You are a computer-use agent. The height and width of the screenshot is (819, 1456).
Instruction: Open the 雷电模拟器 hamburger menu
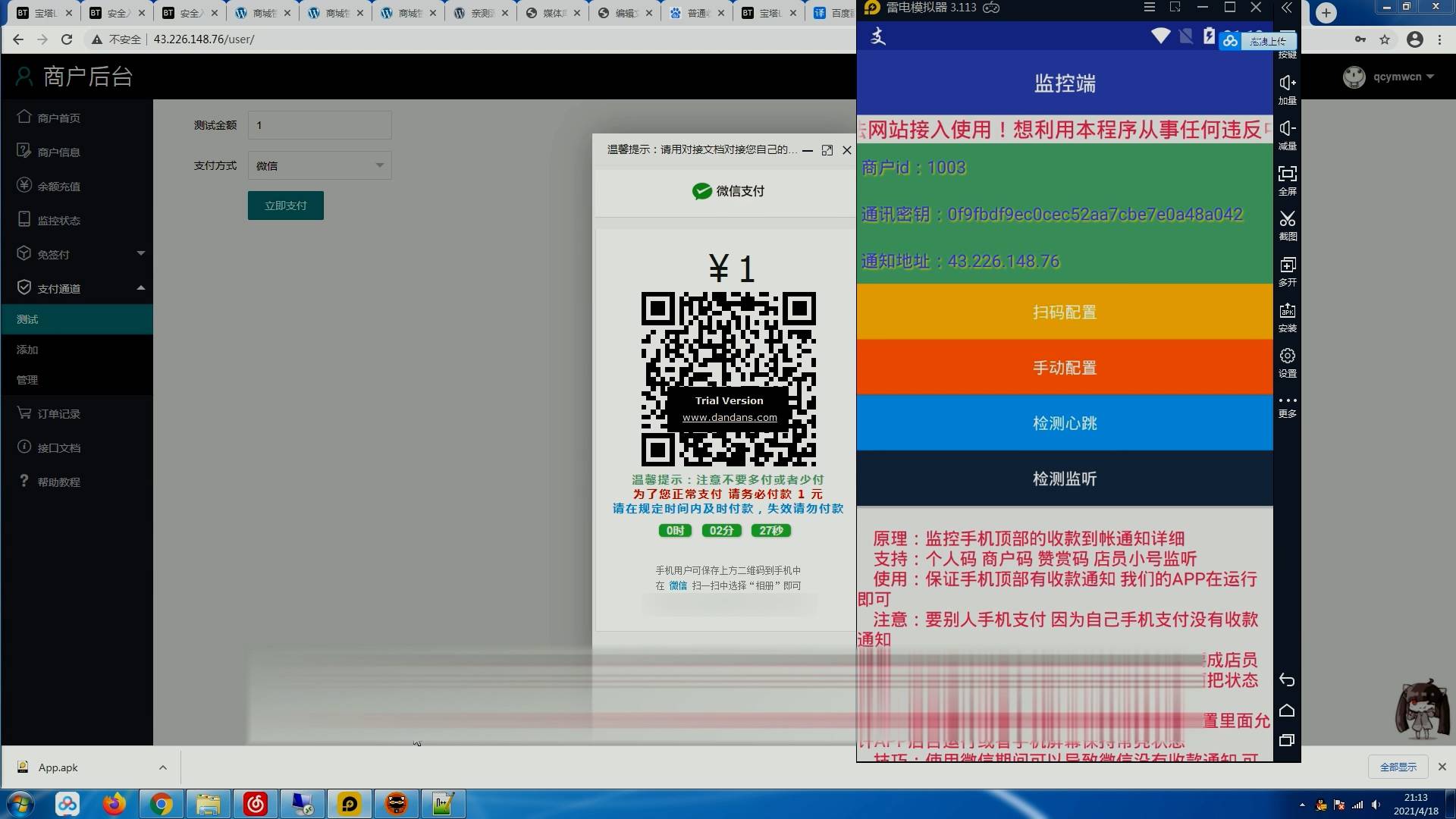(1150, 8)
